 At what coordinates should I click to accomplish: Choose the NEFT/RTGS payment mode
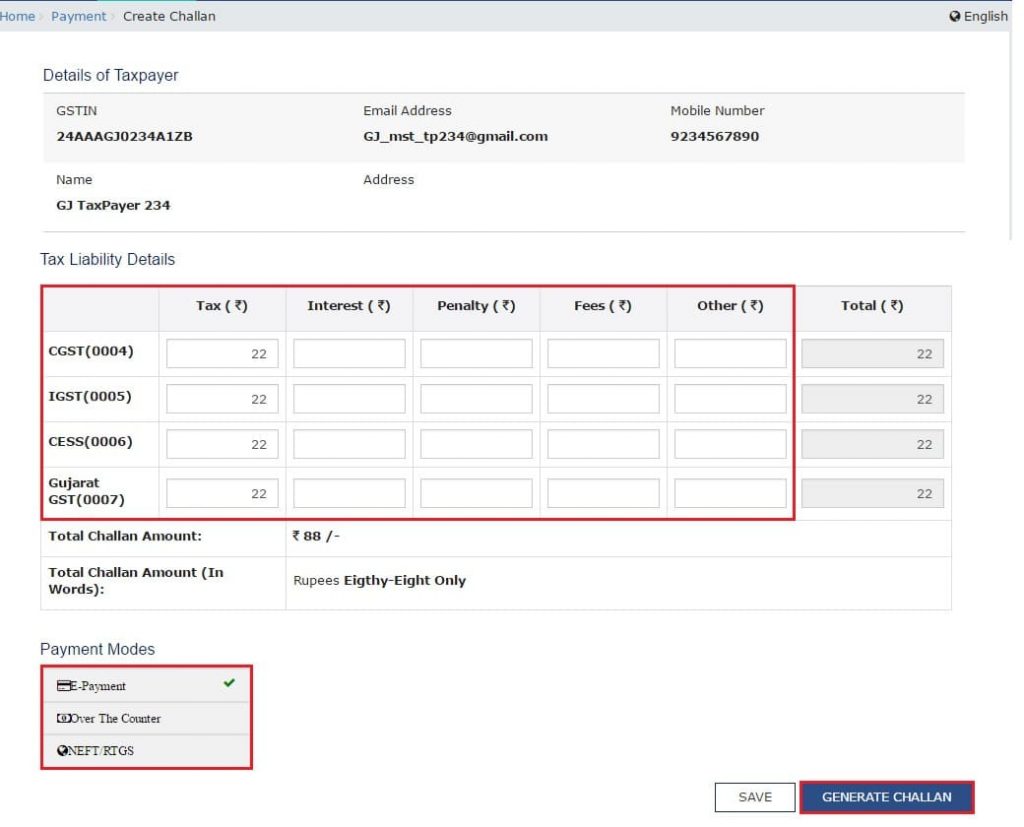pos(100,750)
